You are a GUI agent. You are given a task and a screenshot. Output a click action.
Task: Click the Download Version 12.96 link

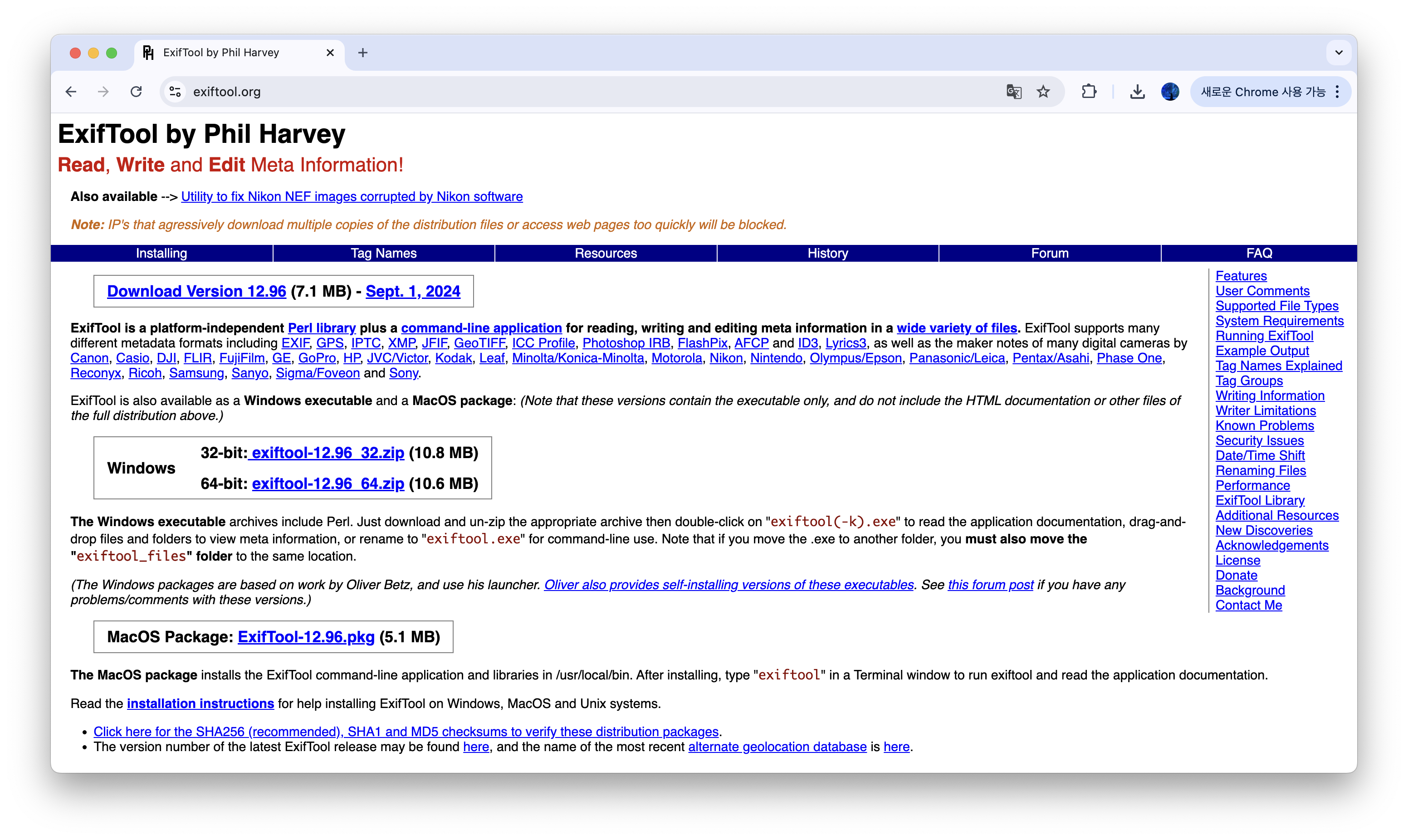click(196, 291)
